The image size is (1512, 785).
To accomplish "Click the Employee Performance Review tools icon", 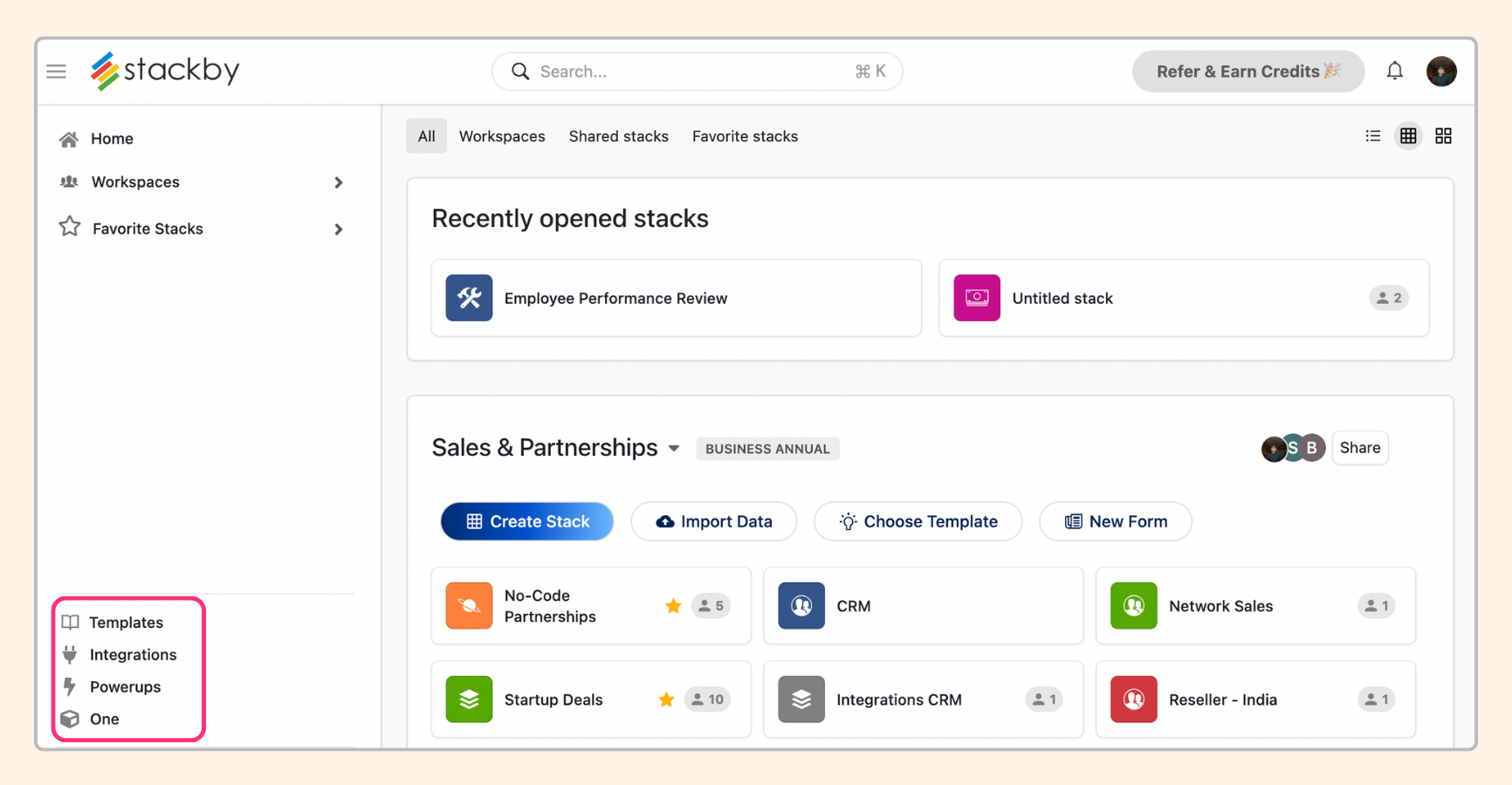I will click(469, 298).
